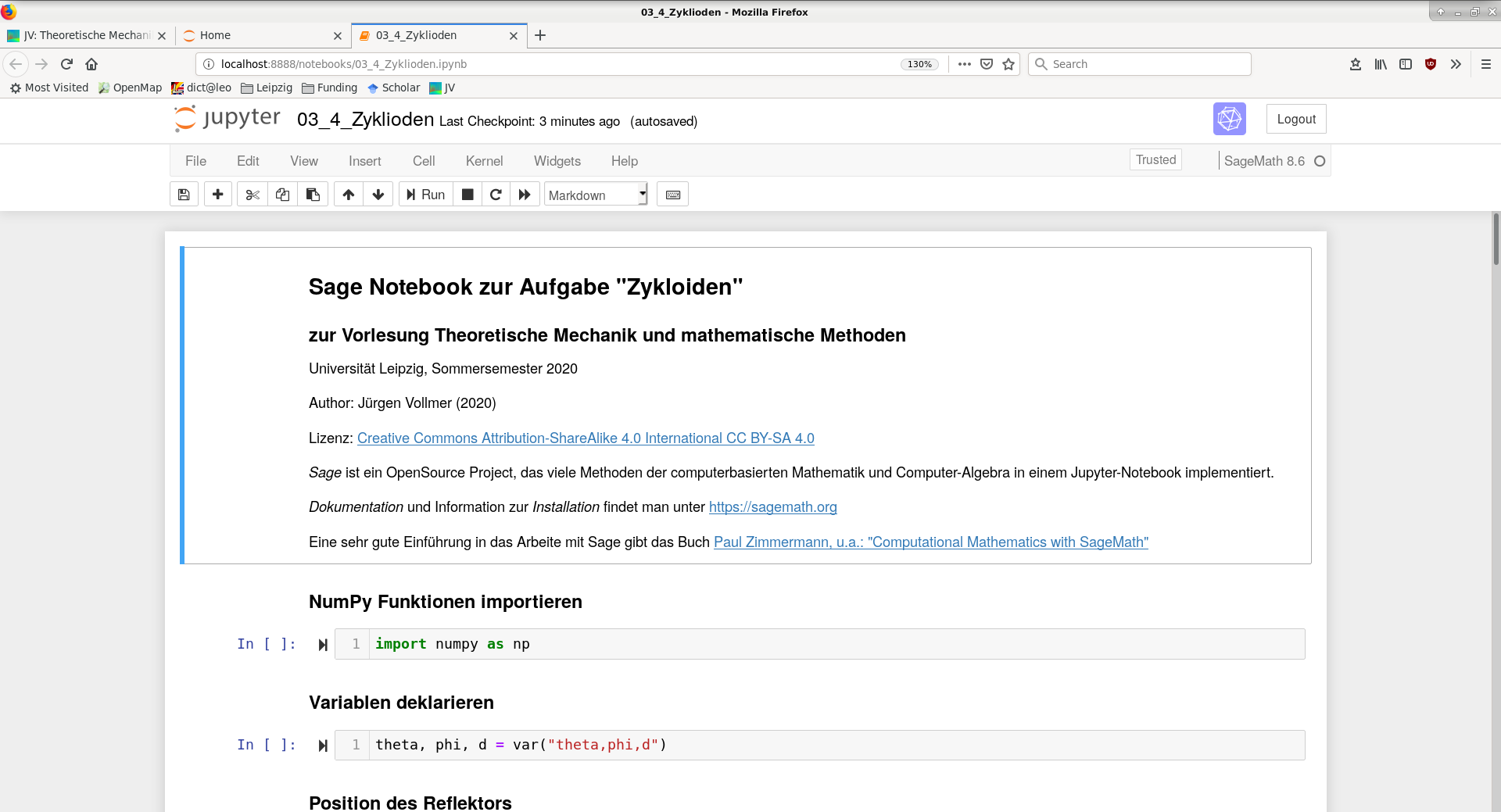Open a new browser tab
The height and width of the screenshot is (812, 1501).
point(540,35)
